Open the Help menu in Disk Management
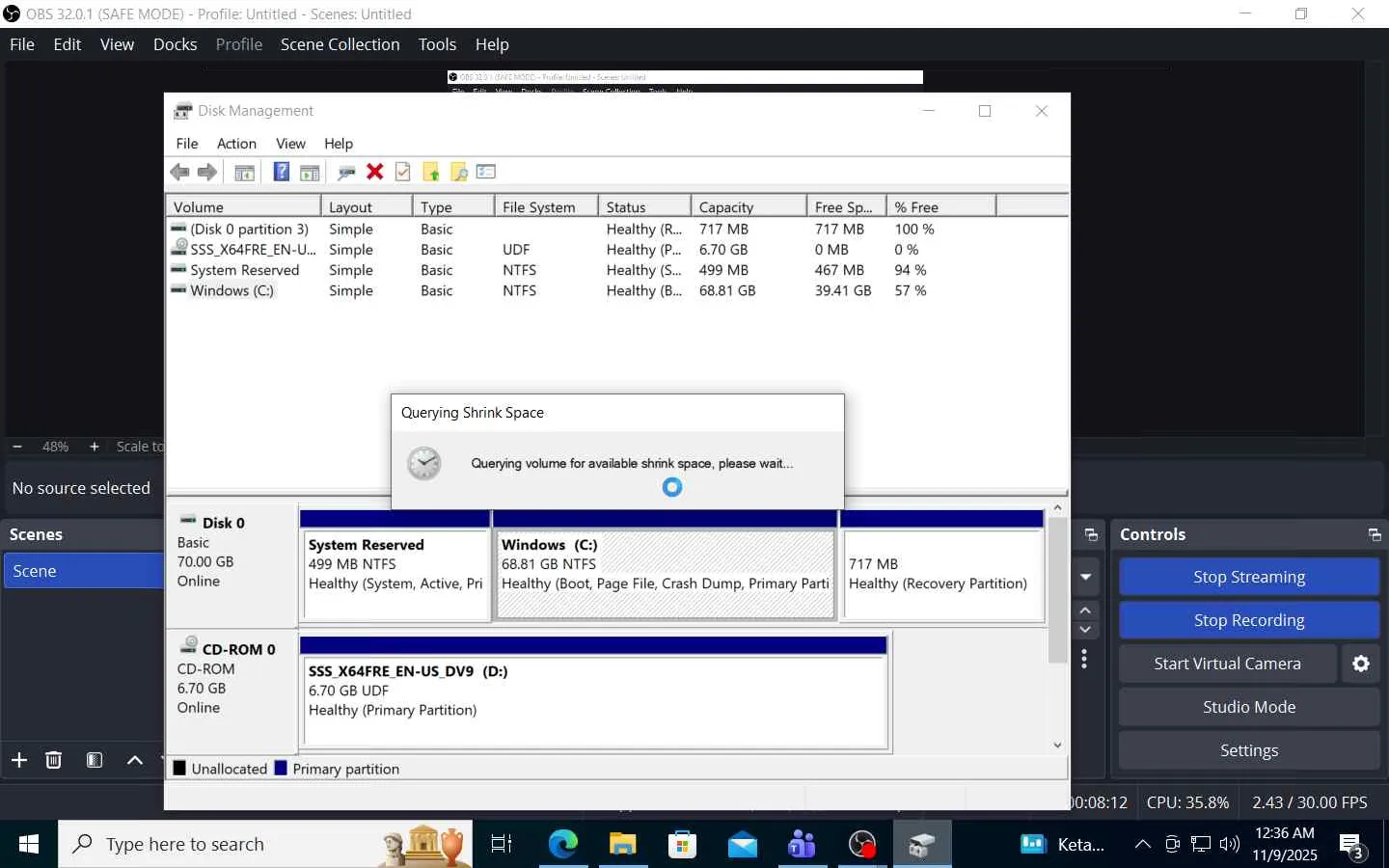The width and height of the screenshot is (1389, 868). (339, 144)
